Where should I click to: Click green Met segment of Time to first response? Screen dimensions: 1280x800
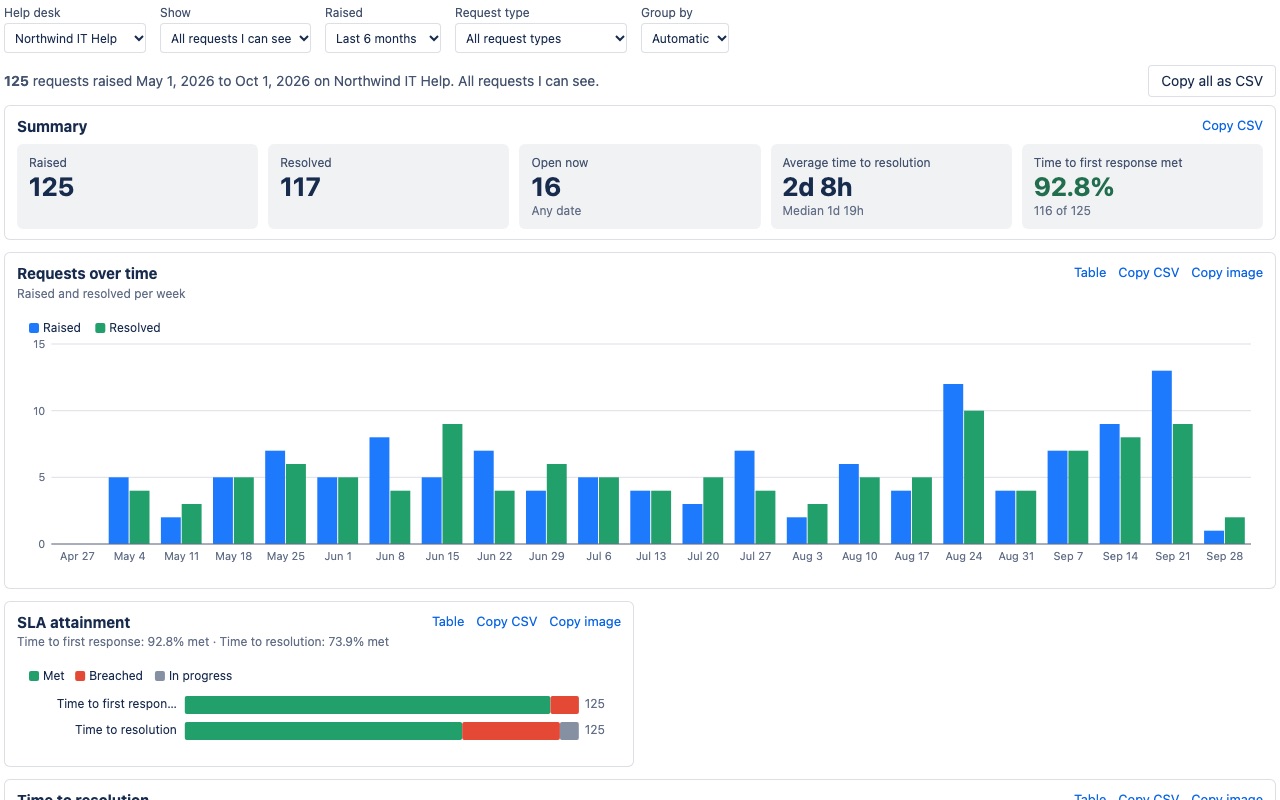coord(368,704)
